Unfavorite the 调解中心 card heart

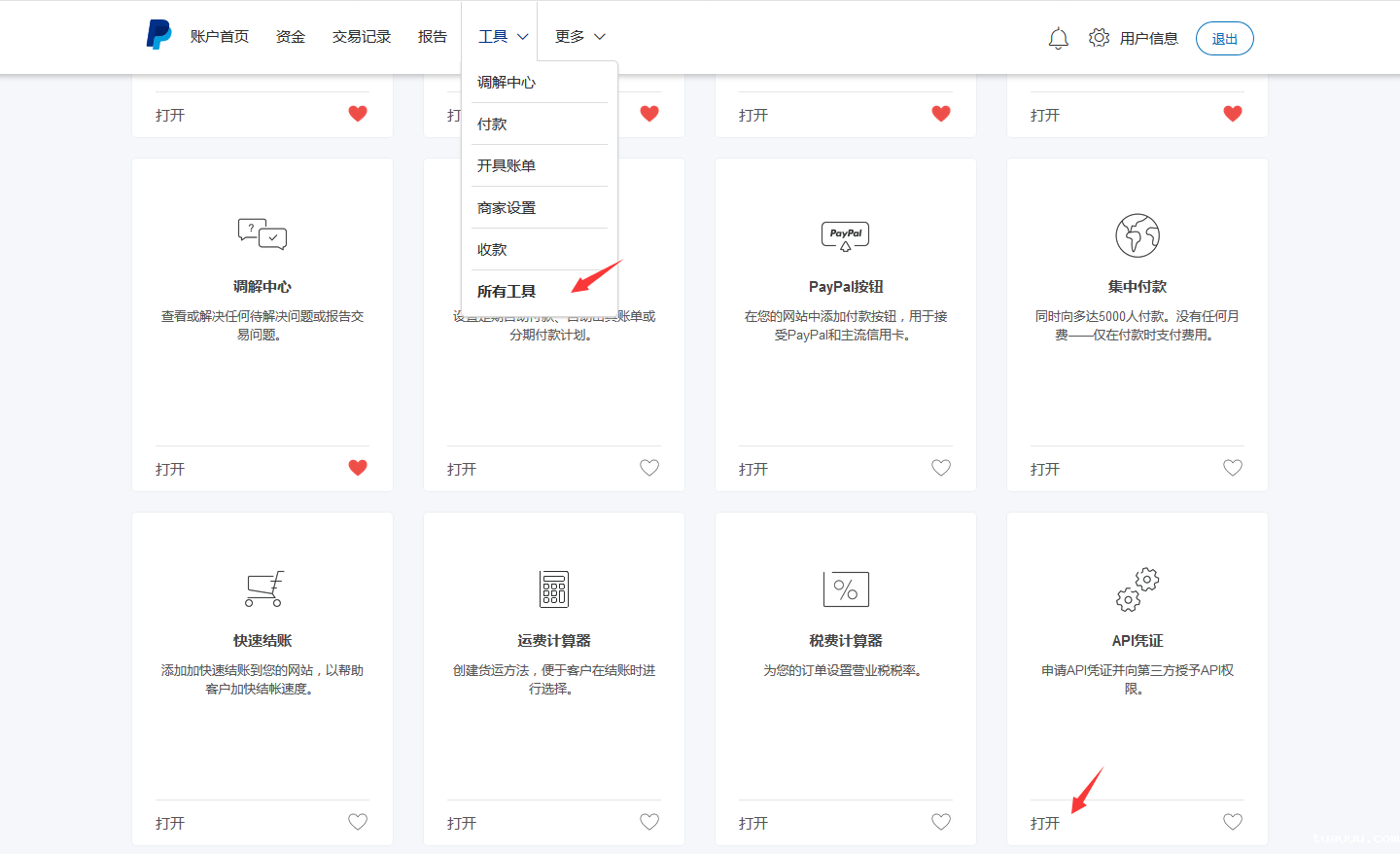pyautogui.click(x=358, y=468)
